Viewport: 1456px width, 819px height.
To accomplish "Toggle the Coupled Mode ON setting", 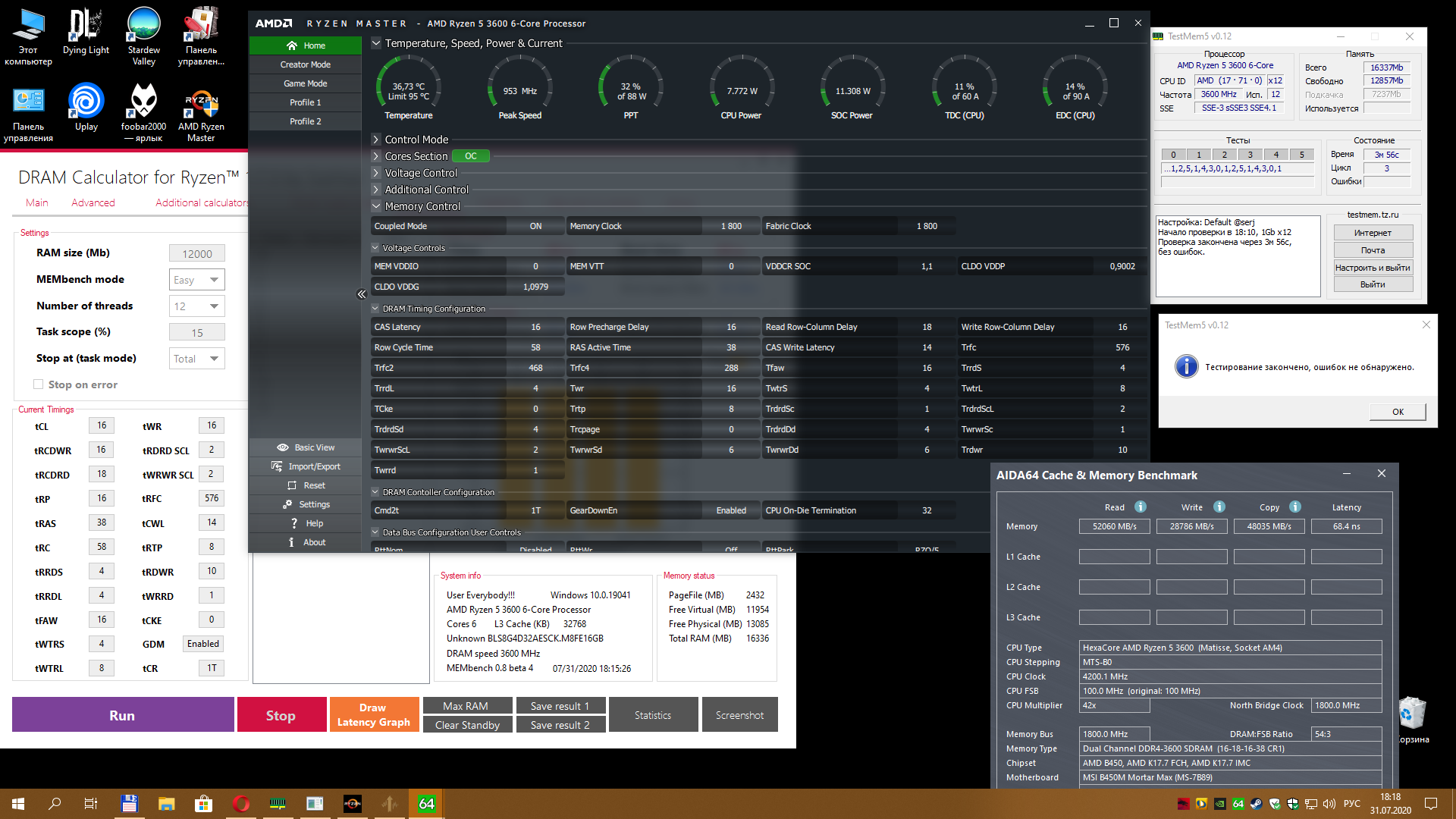I will [535, 226].
